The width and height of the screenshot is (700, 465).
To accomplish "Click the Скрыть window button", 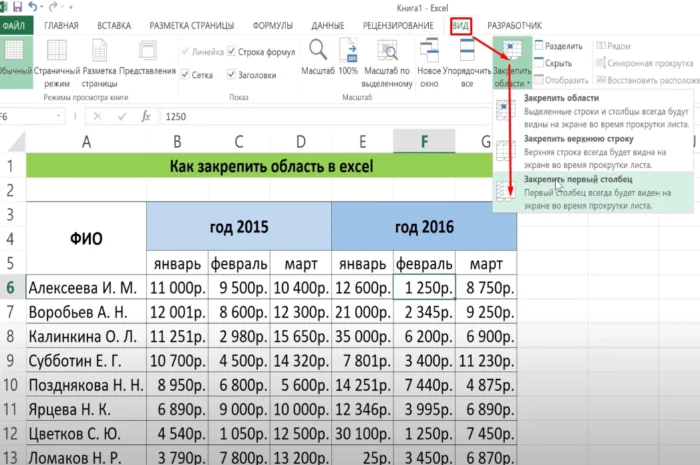I will point(552,63).
